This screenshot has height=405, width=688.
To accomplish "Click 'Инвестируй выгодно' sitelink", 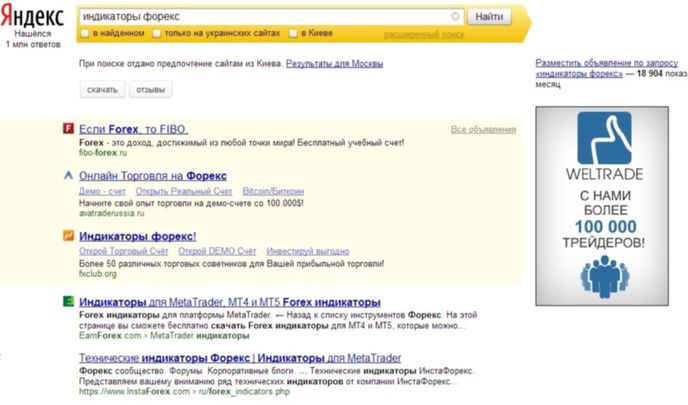I will (x=308, y=251).
